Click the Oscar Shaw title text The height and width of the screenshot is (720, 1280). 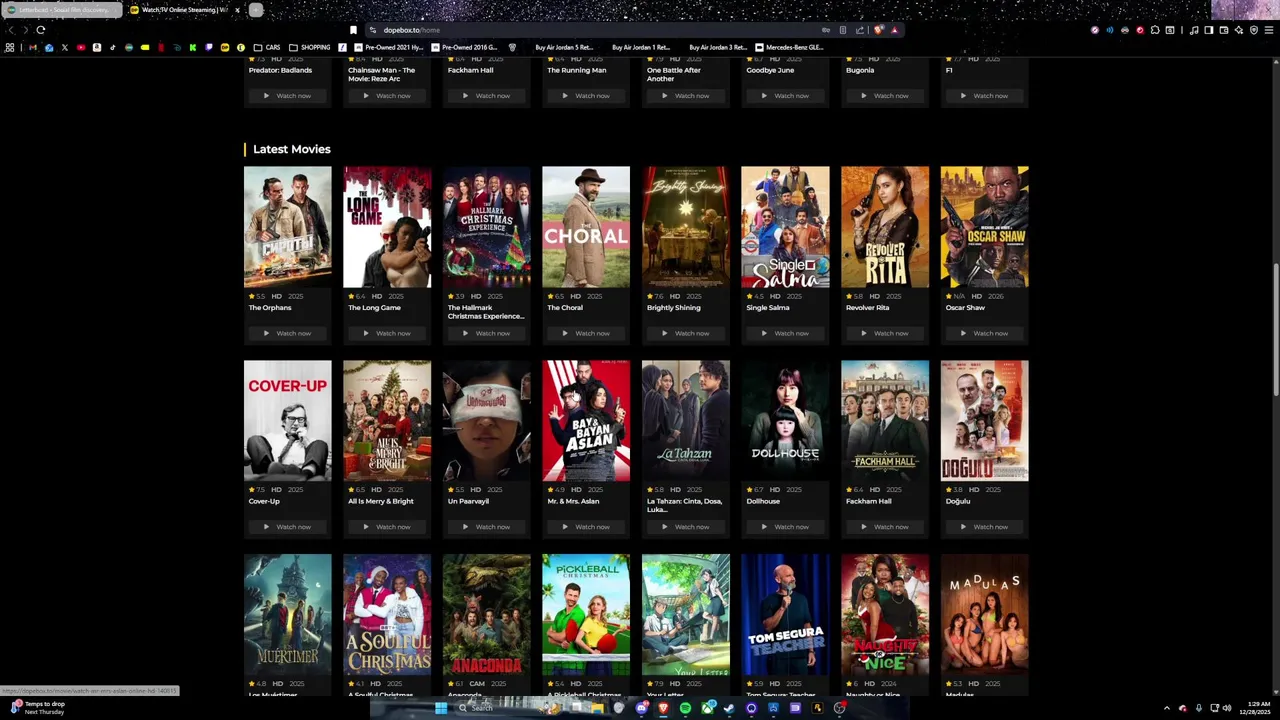click(x=965, y=308)
